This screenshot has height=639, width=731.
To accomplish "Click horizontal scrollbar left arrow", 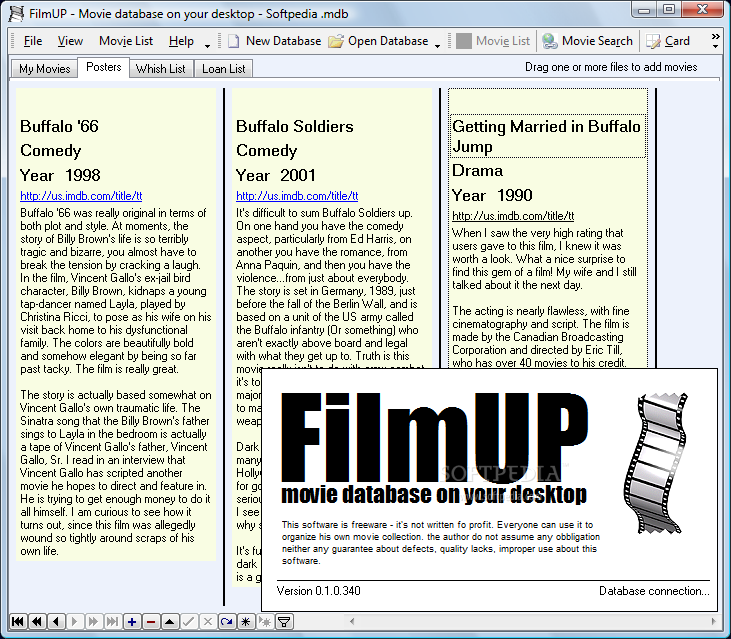I will click(352, 621).
